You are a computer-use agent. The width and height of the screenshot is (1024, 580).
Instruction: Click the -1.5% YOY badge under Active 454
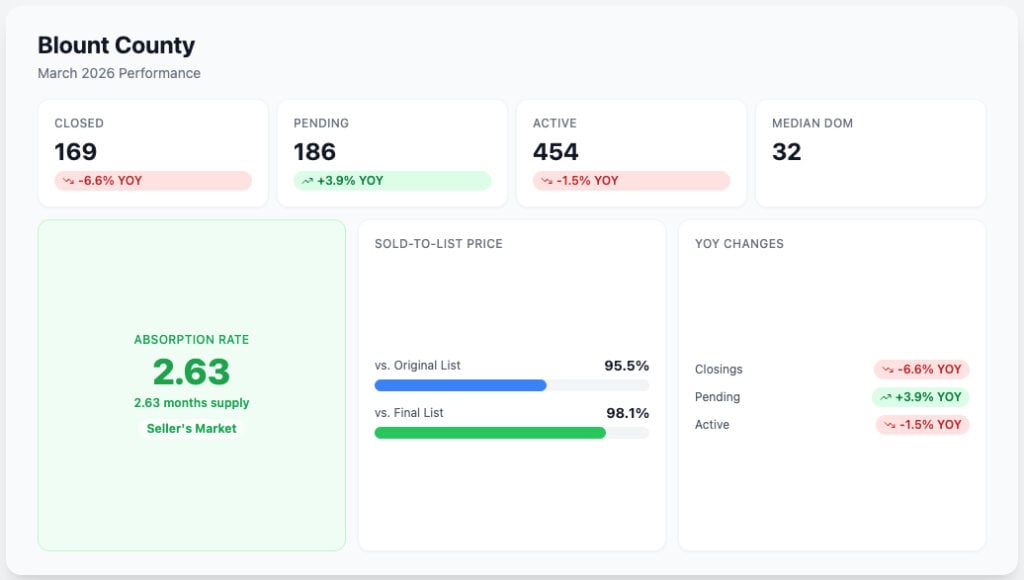pos(632,181)
